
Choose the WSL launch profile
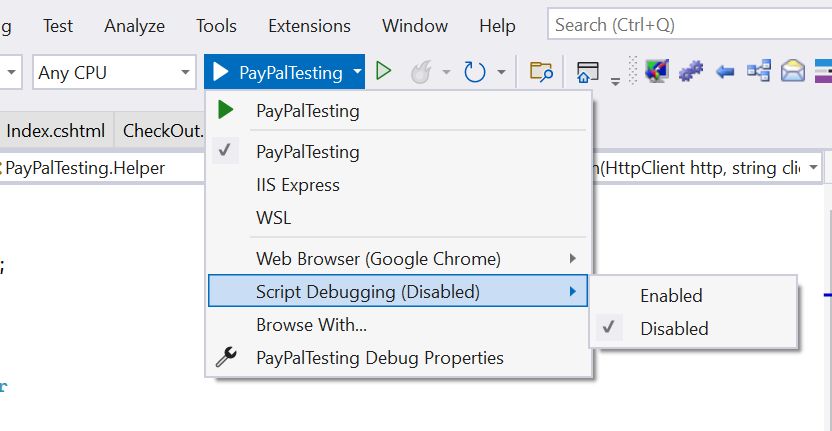click(x=398, y=218)
